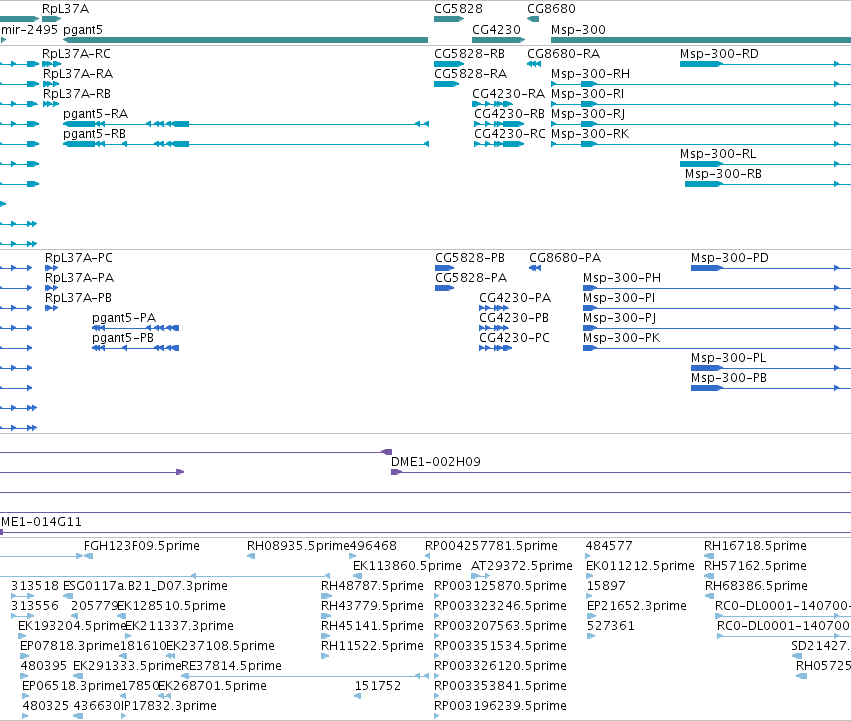The height and width of the screenshot is (721, 851).
Task: Click the CG4230-RA transcript label
Action: click(509, 93)
